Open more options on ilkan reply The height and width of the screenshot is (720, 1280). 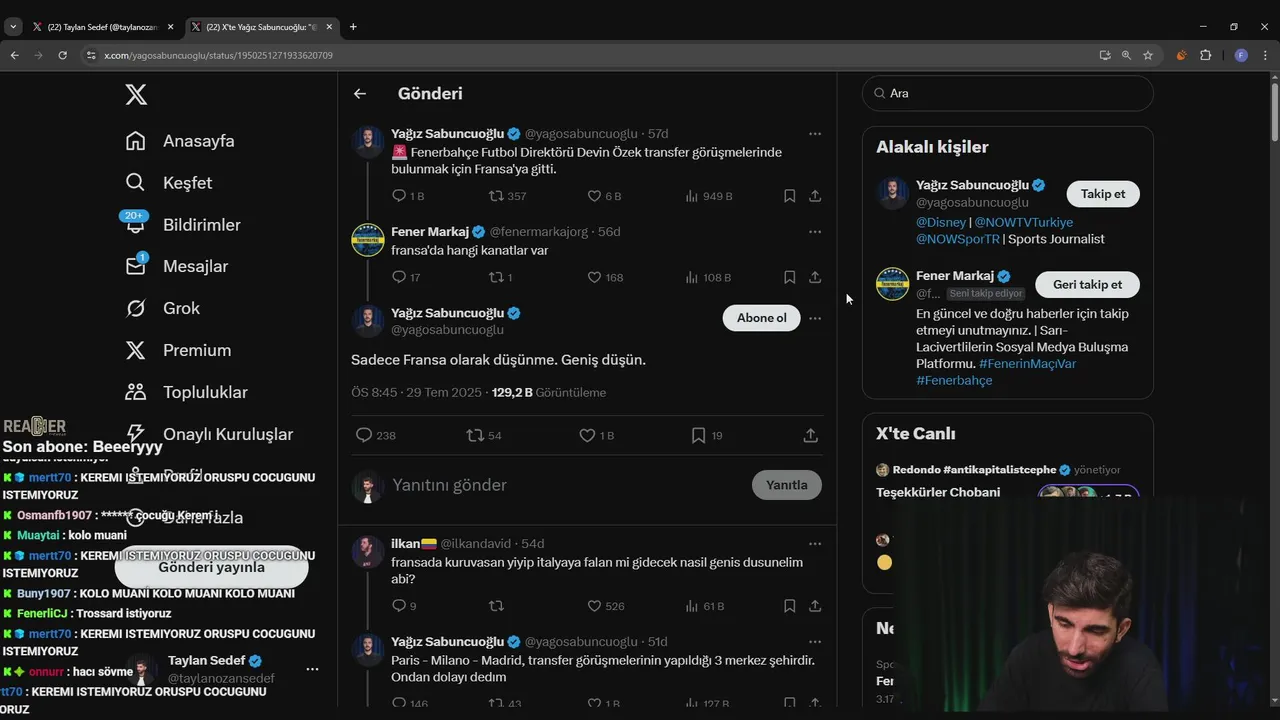(815, 544)
